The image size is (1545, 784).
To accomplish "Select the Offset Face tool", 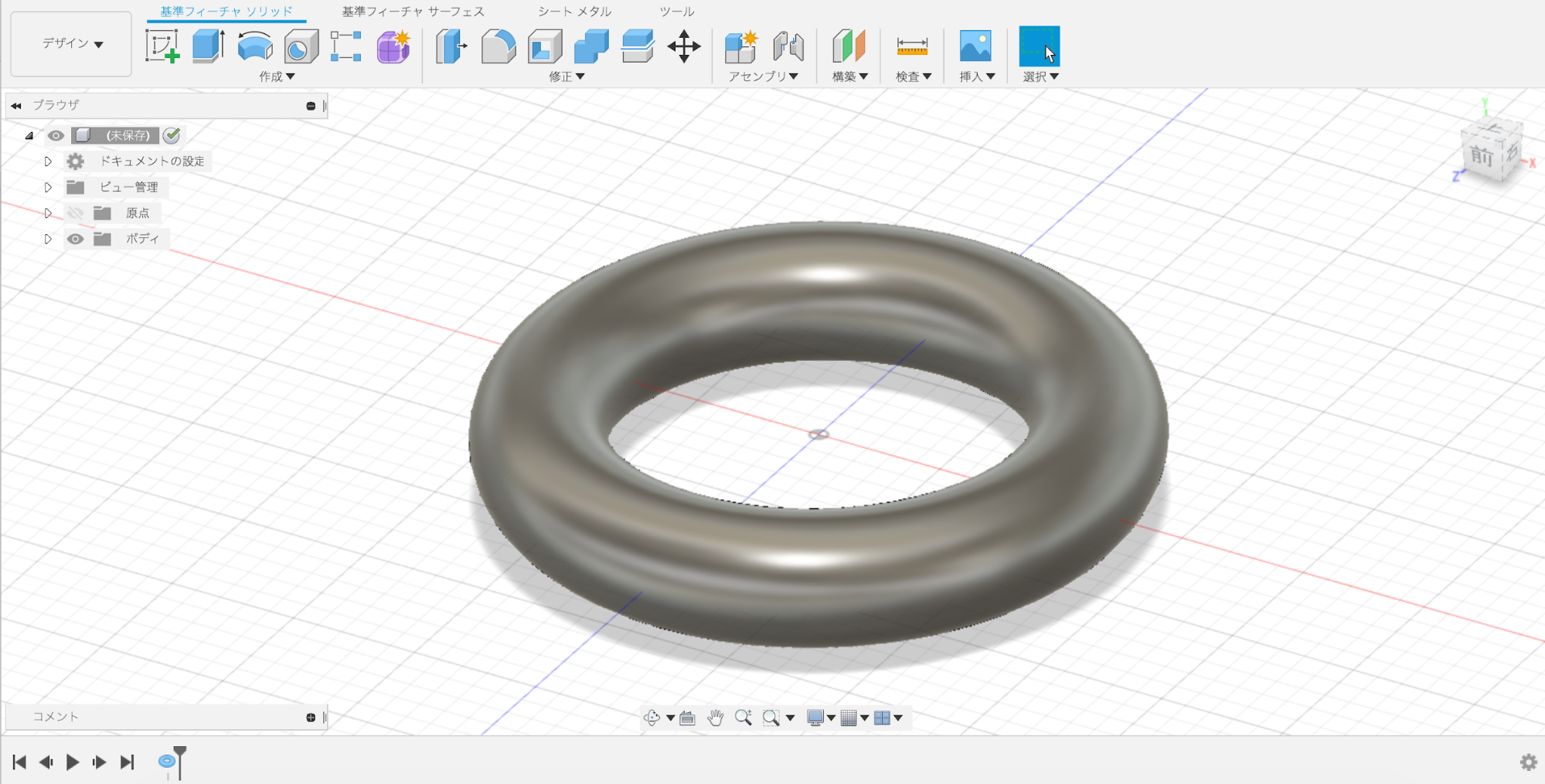I will coord(638,46).
